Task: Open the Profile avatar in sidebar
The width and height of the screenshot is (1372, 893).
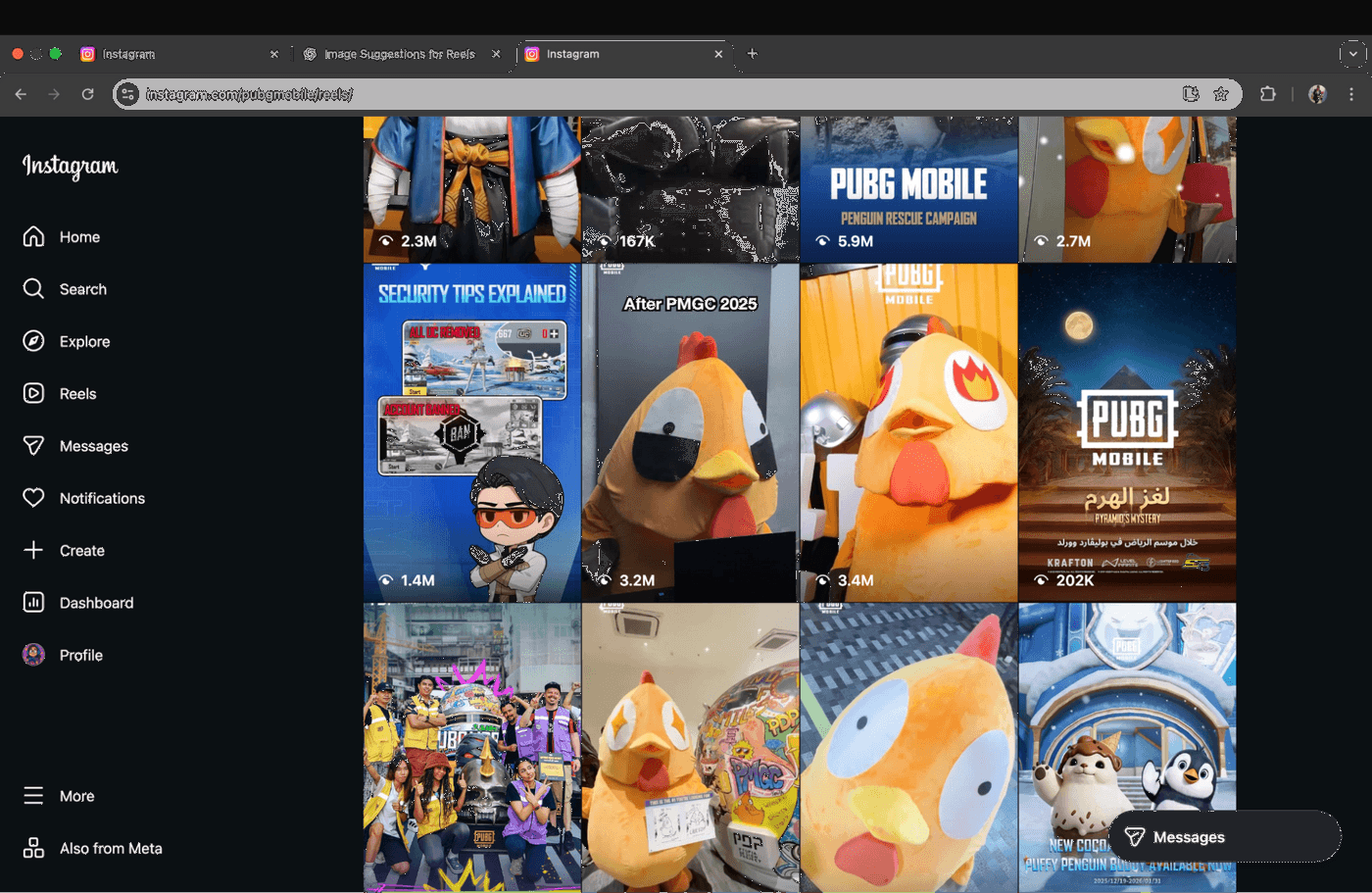Action: [x=33, y=655]
